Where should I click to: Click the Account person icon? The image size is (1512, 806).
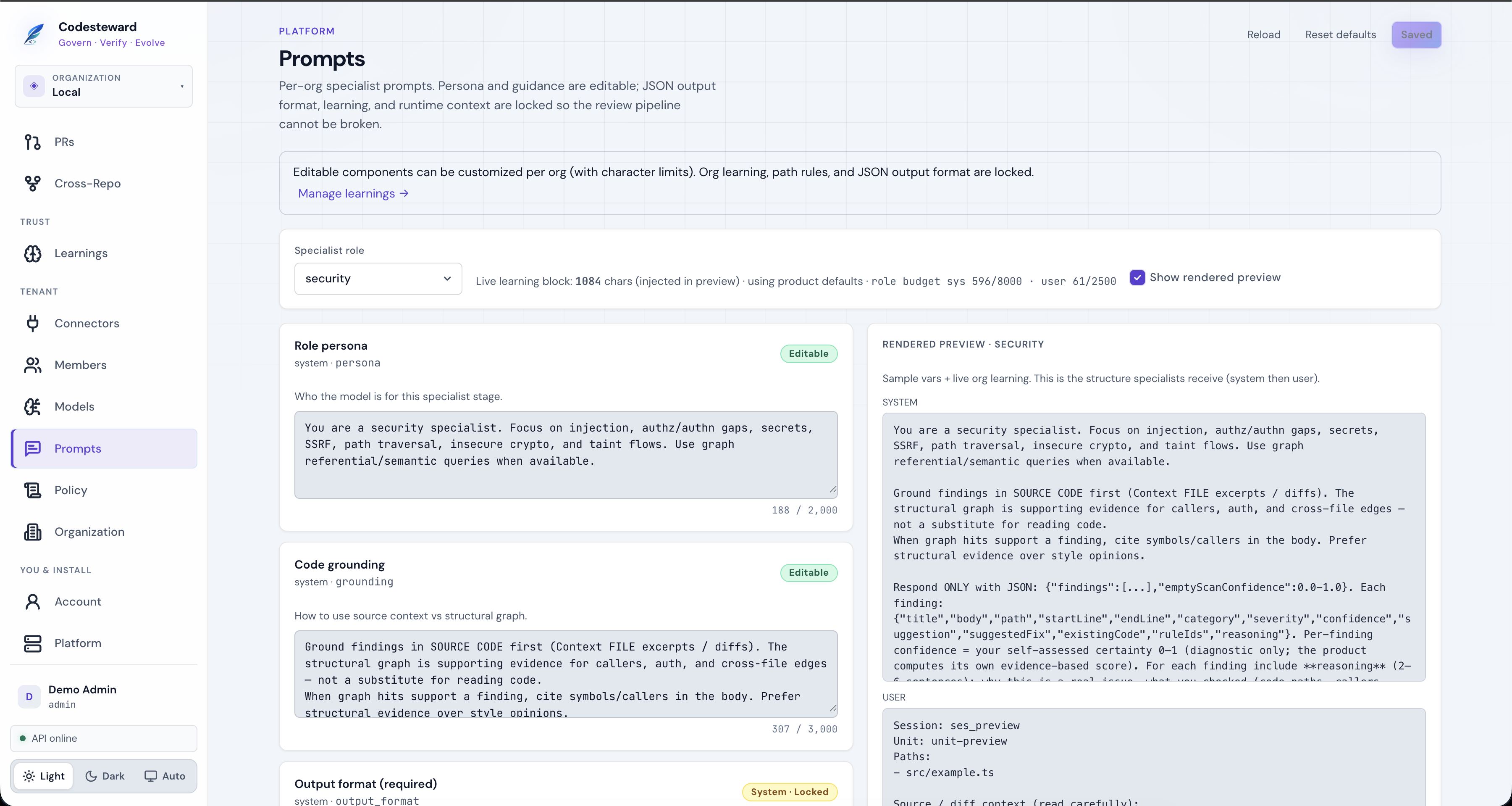pyautogui.click(x=33, y=602)
